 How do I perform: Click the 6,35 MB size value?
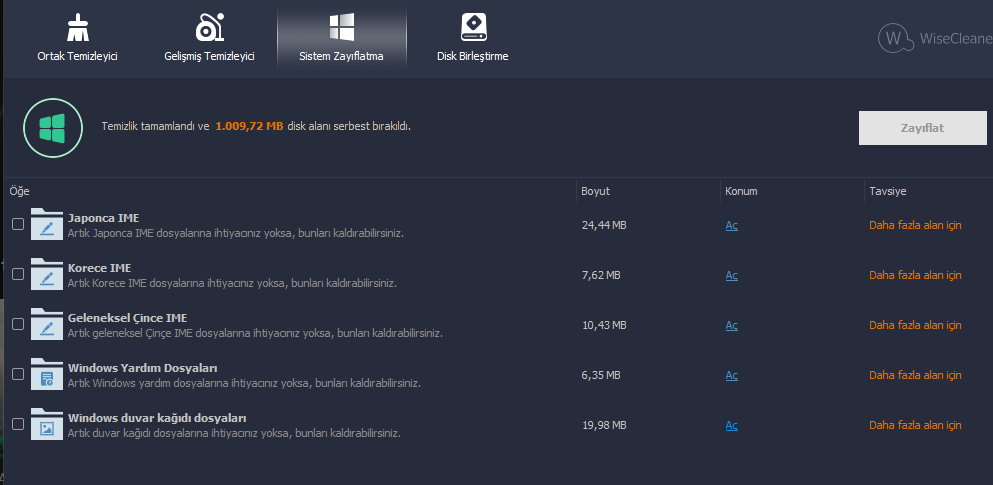tap(601, 375)
